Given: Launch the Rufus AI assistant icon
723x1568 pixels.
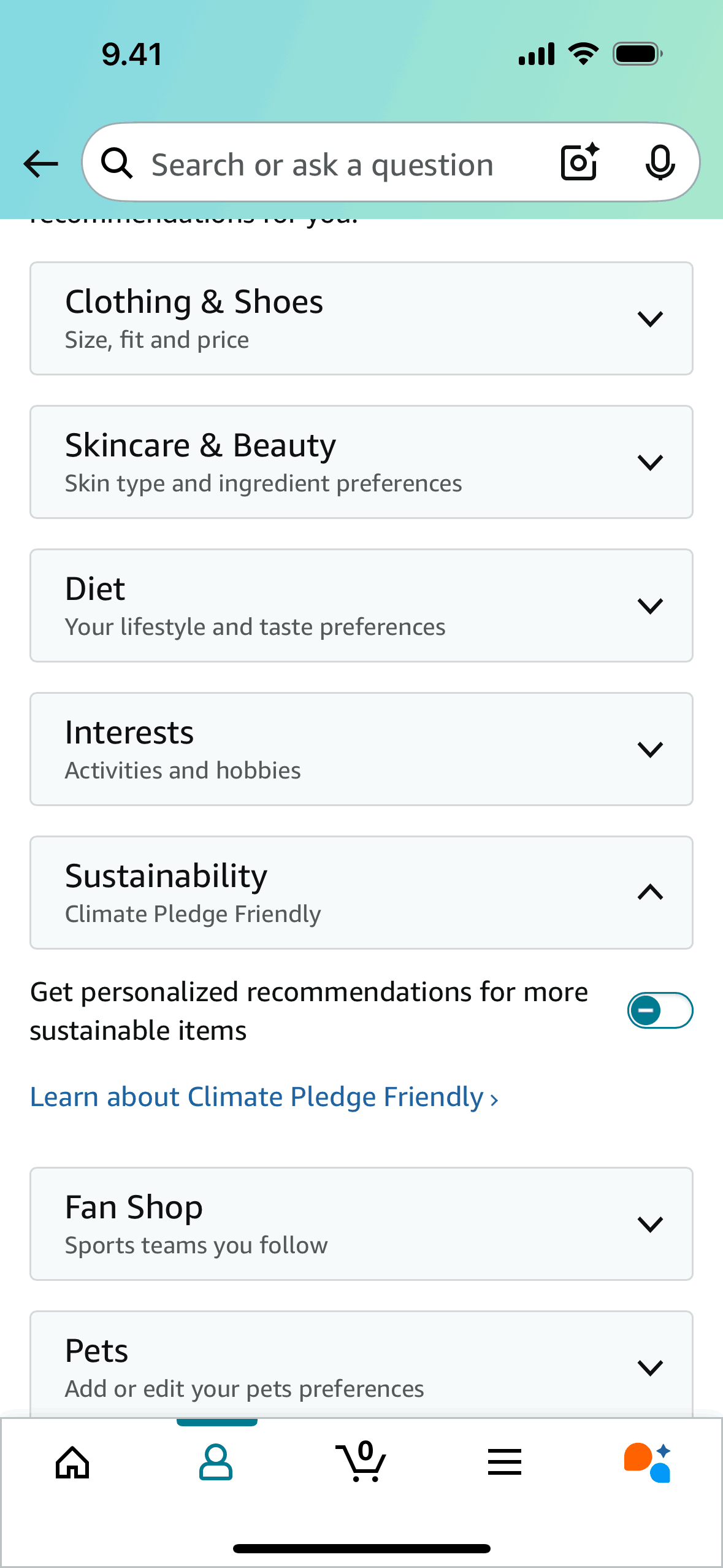Looking at the screenshot, I should 648,1462.
